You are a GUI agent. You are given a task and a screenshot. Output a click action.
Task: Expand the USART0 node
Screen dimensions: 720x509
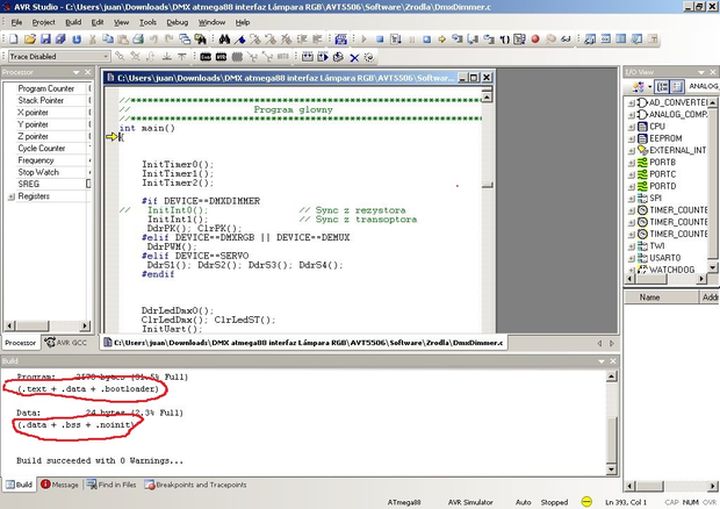631,258
